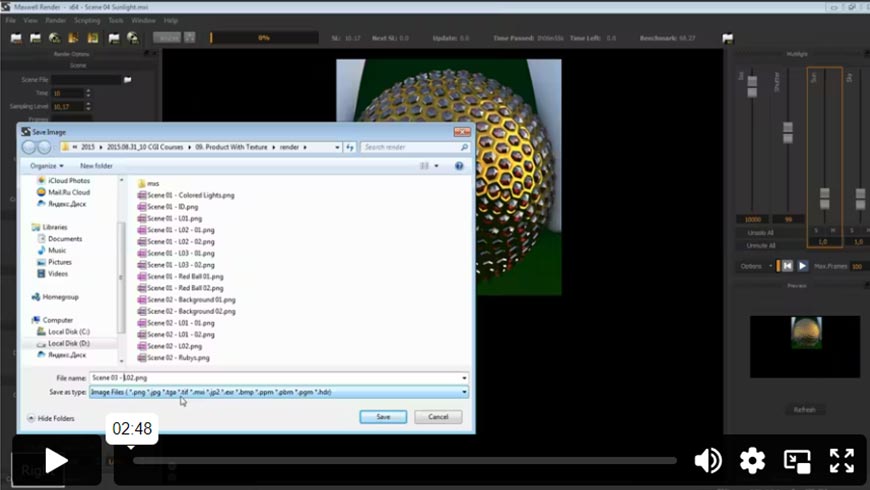Click the Save button
Viewport: 870px width, 490px height.
[x=383, y=416]
